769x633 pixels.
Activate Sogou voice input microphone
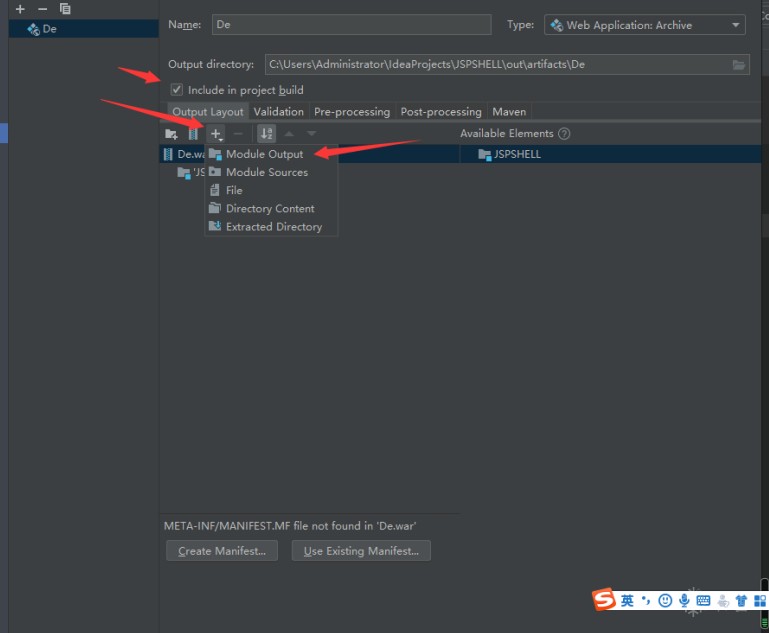(684, 600)
